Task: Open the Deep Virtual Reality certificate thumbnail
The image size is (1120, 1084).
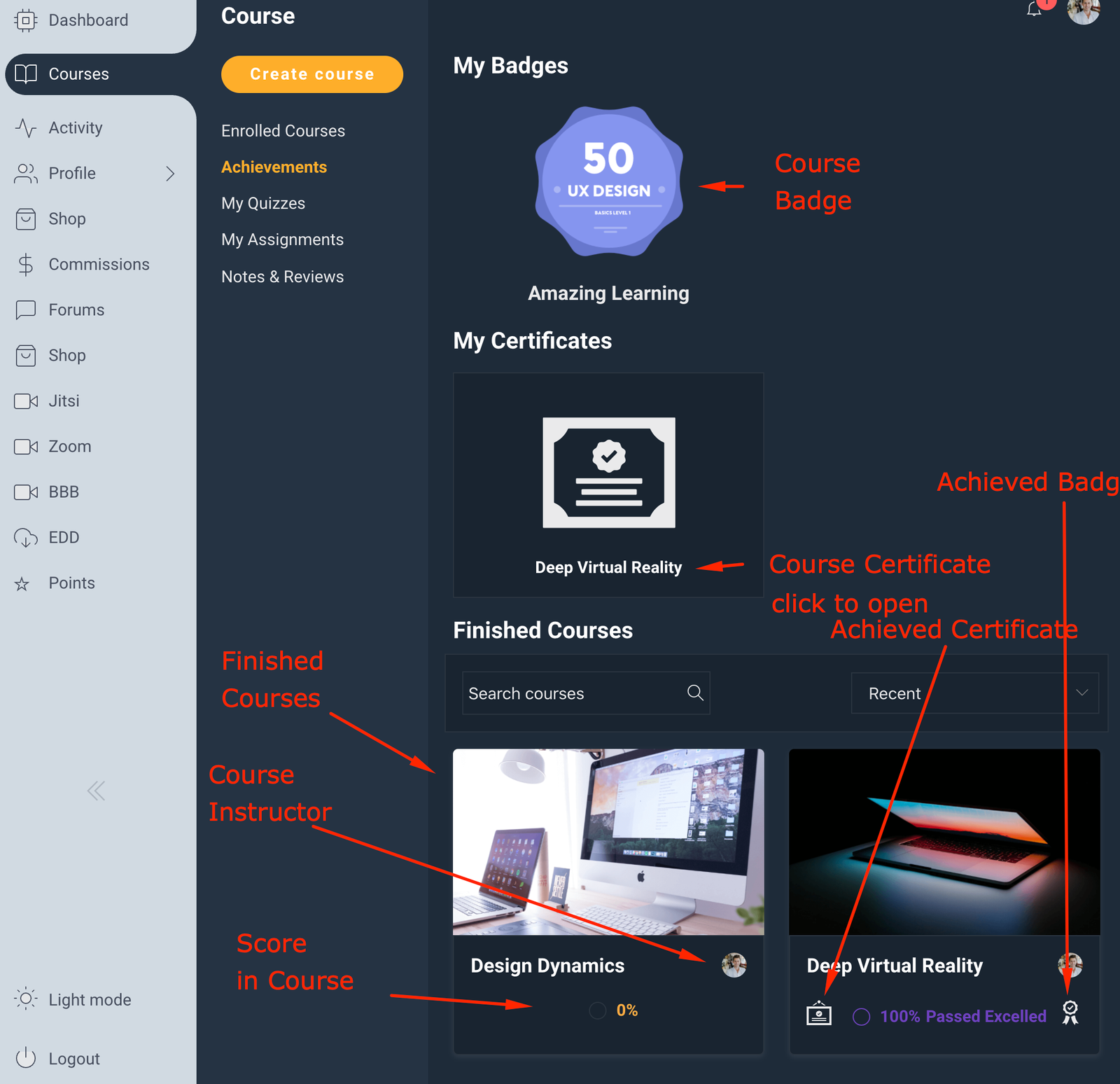Action: coord(608,473)
